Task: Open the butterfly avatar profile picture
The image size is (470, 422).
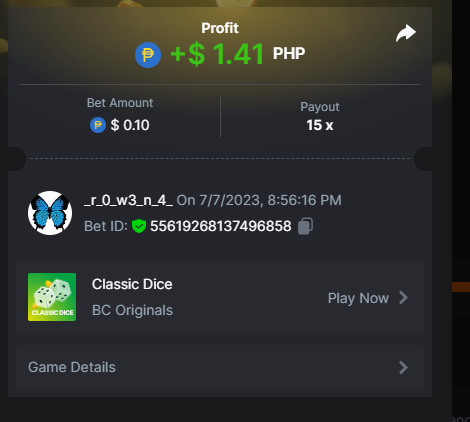Action: 50,213
